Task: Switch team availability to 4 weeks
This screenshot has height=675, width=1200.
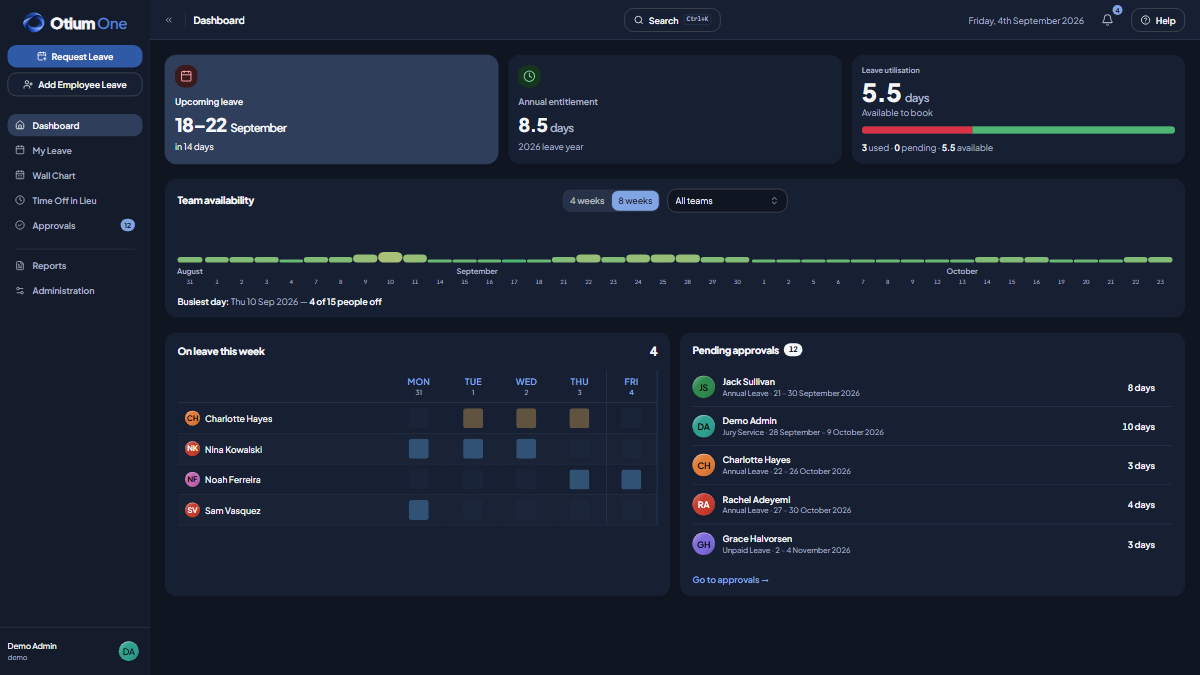Action: click(587, 201)
